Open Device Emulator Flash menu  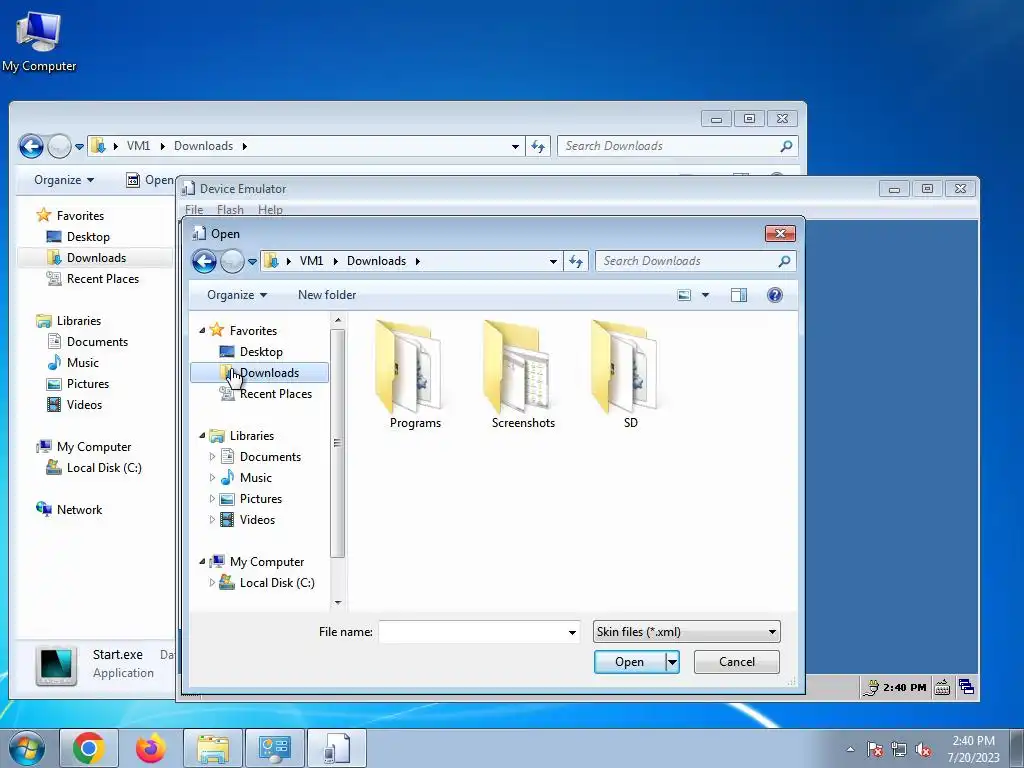click(230, 210)
